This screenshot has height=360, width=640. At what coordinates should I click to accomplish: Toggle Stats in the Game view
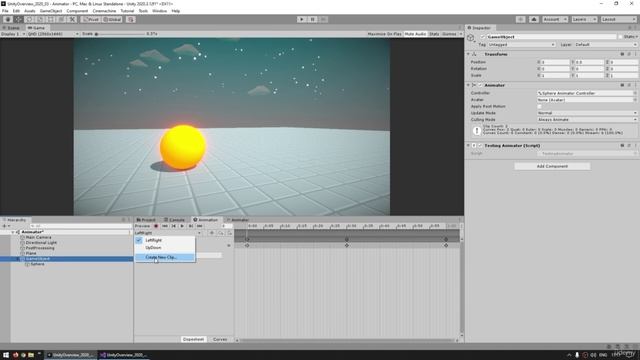(x=434, y=34)
